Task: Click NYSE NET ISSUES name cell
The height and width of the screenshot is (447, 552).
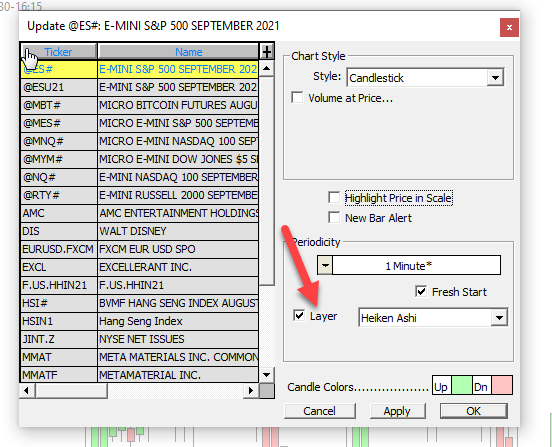Action: pos(178,339)
